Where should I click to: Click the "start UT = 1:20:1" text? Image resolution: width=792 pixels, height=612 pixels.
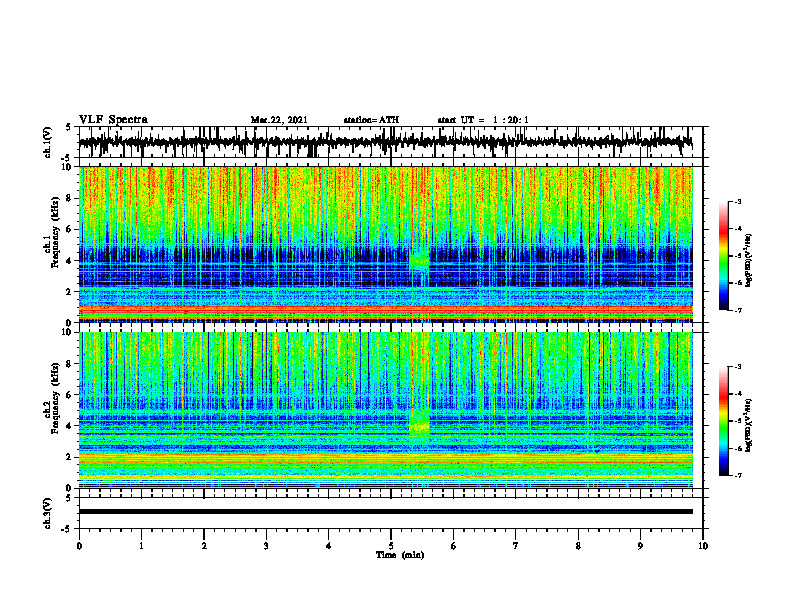tap(483, 120)
